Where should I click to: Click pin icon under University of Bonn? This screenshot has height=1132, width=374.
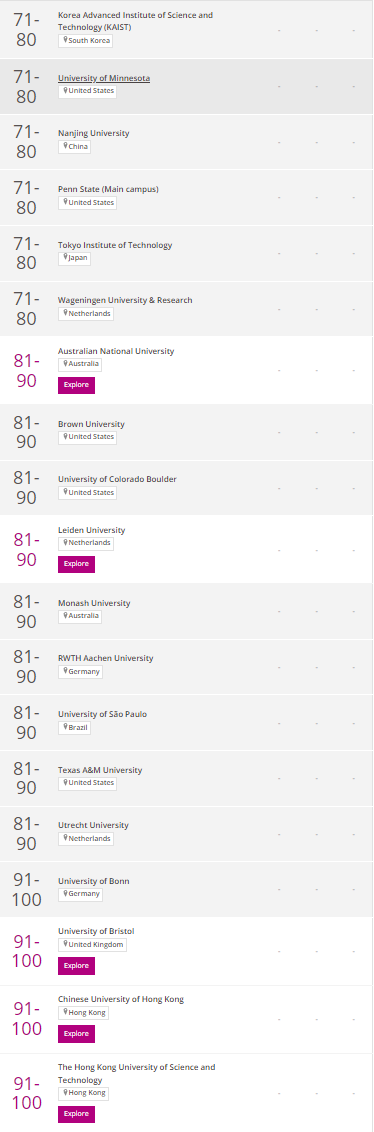(x=65, y=894)
